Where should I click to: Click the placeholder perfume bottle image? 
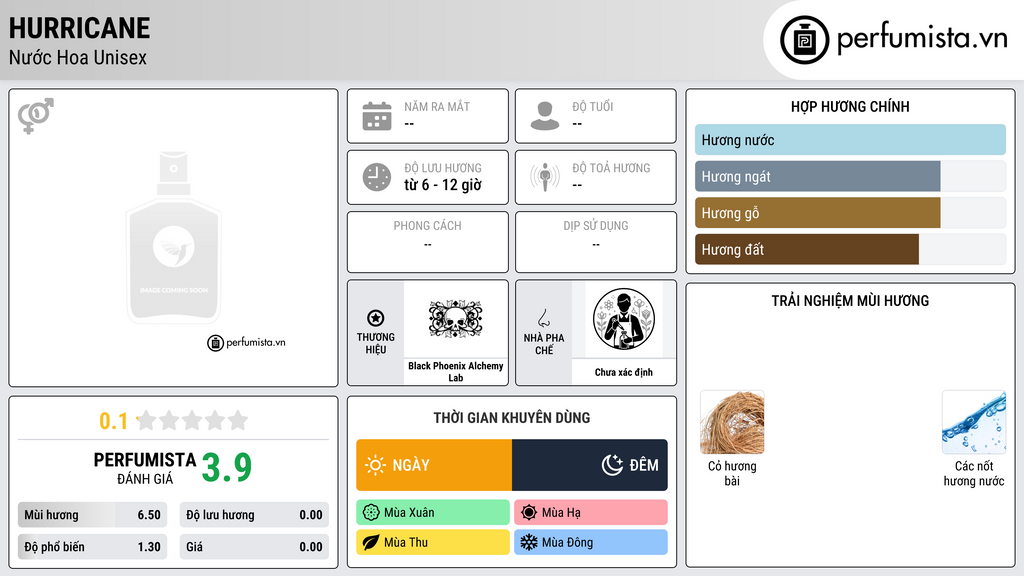tap(174, 238)
